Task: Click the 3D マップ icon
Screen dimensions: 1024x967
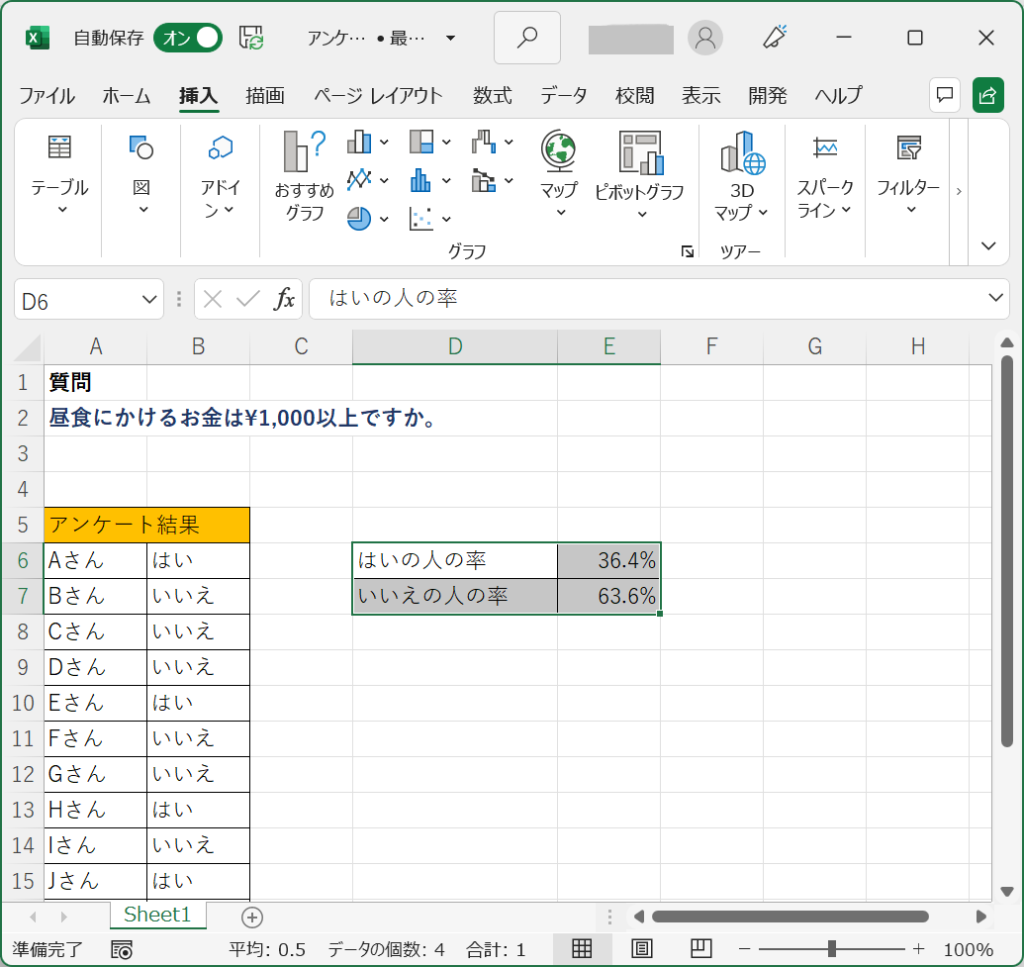Action: [742, 153]
